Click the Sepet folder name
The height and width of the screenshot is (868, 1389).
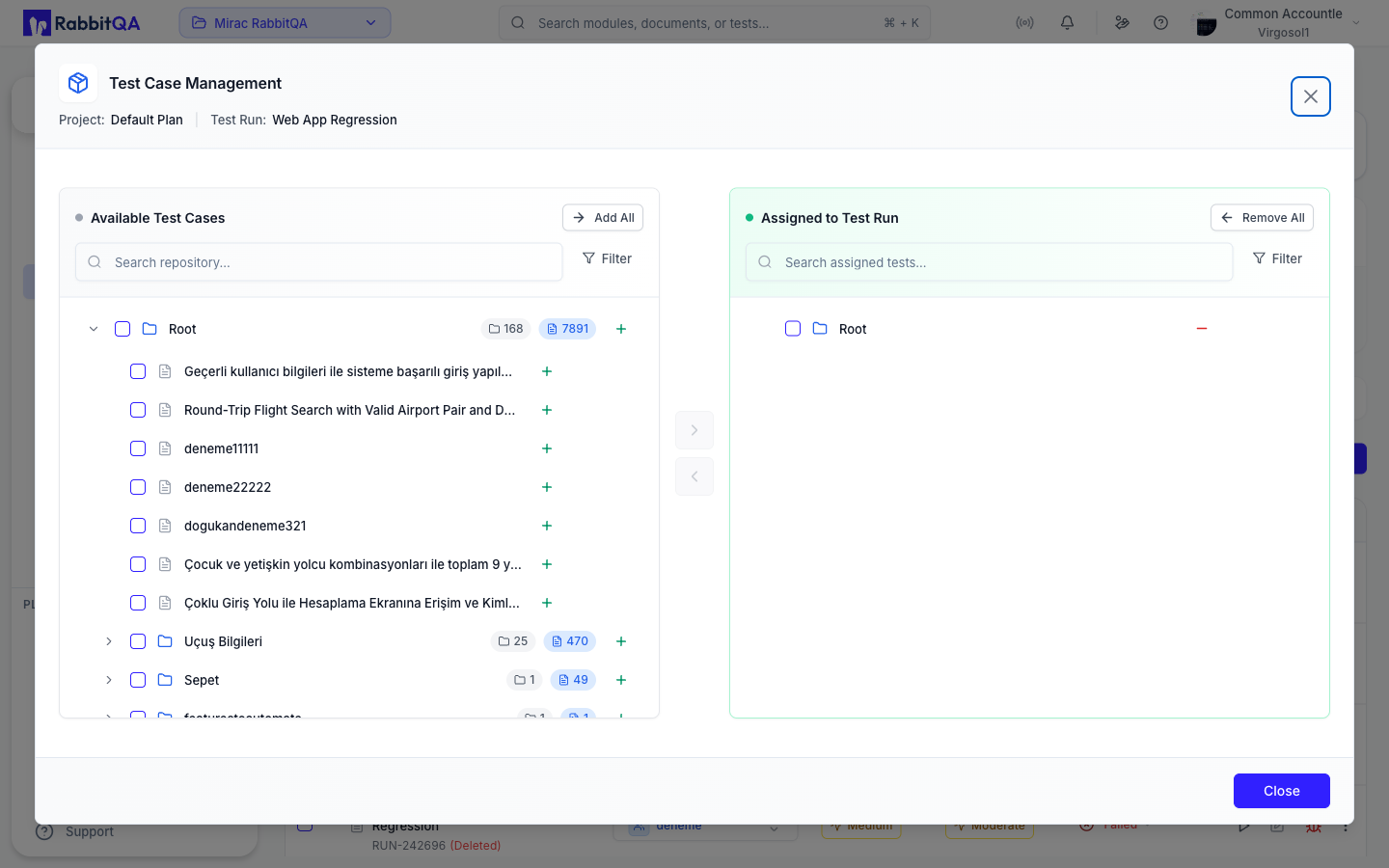(x=202, y=680)
